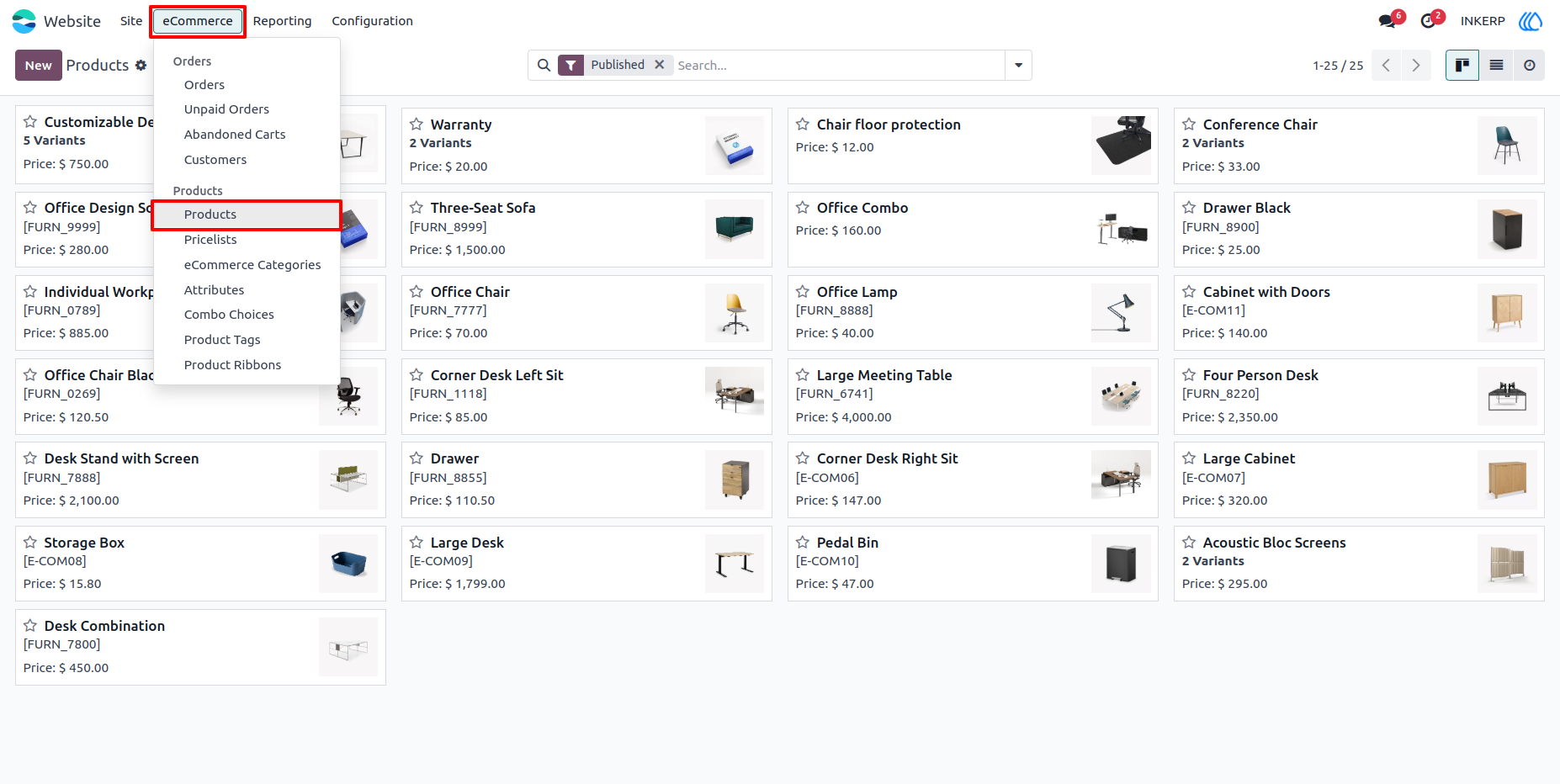Select Products menu entry
Image resolution: width=1560 pixels, height=784 pixels.
click(x=247, y=215)
